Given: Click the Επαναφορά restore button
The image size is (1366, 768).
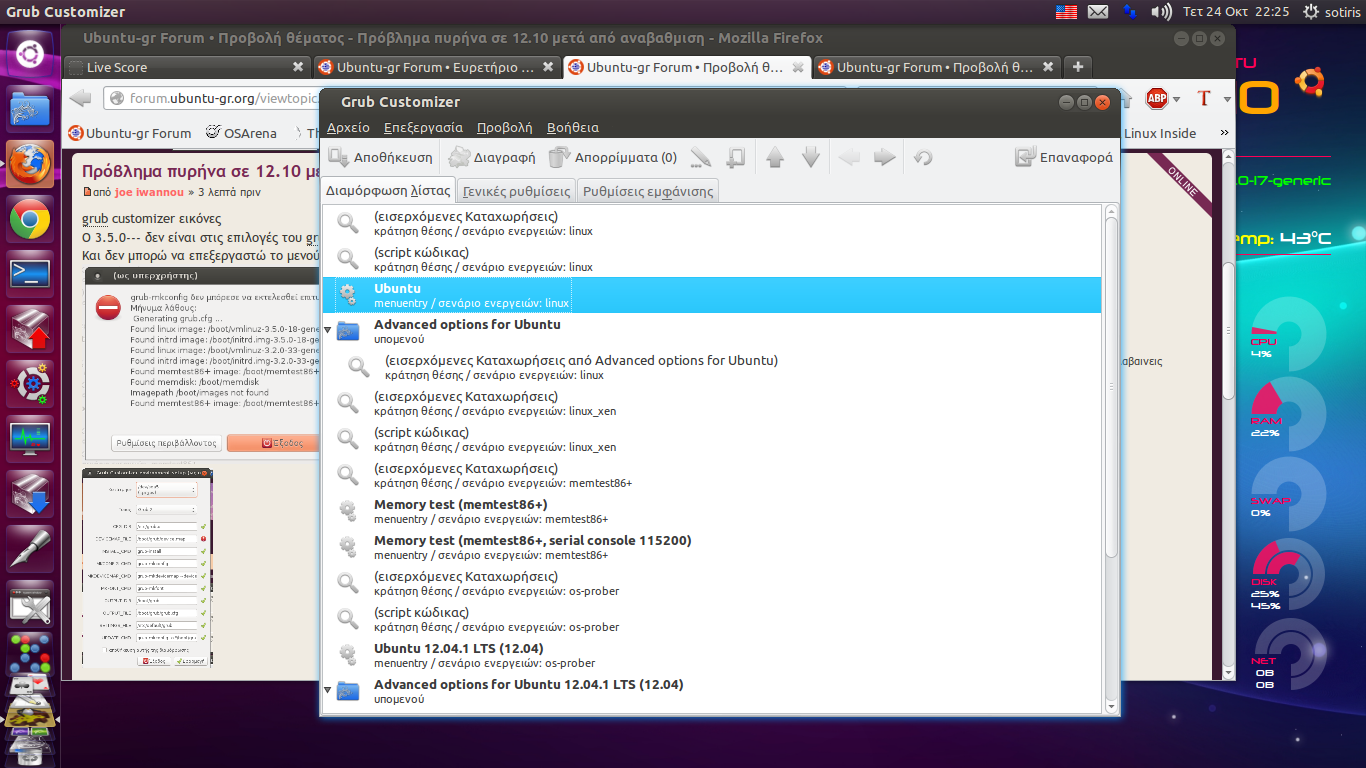Looking at the screenshot, I should coord(1063,158).
